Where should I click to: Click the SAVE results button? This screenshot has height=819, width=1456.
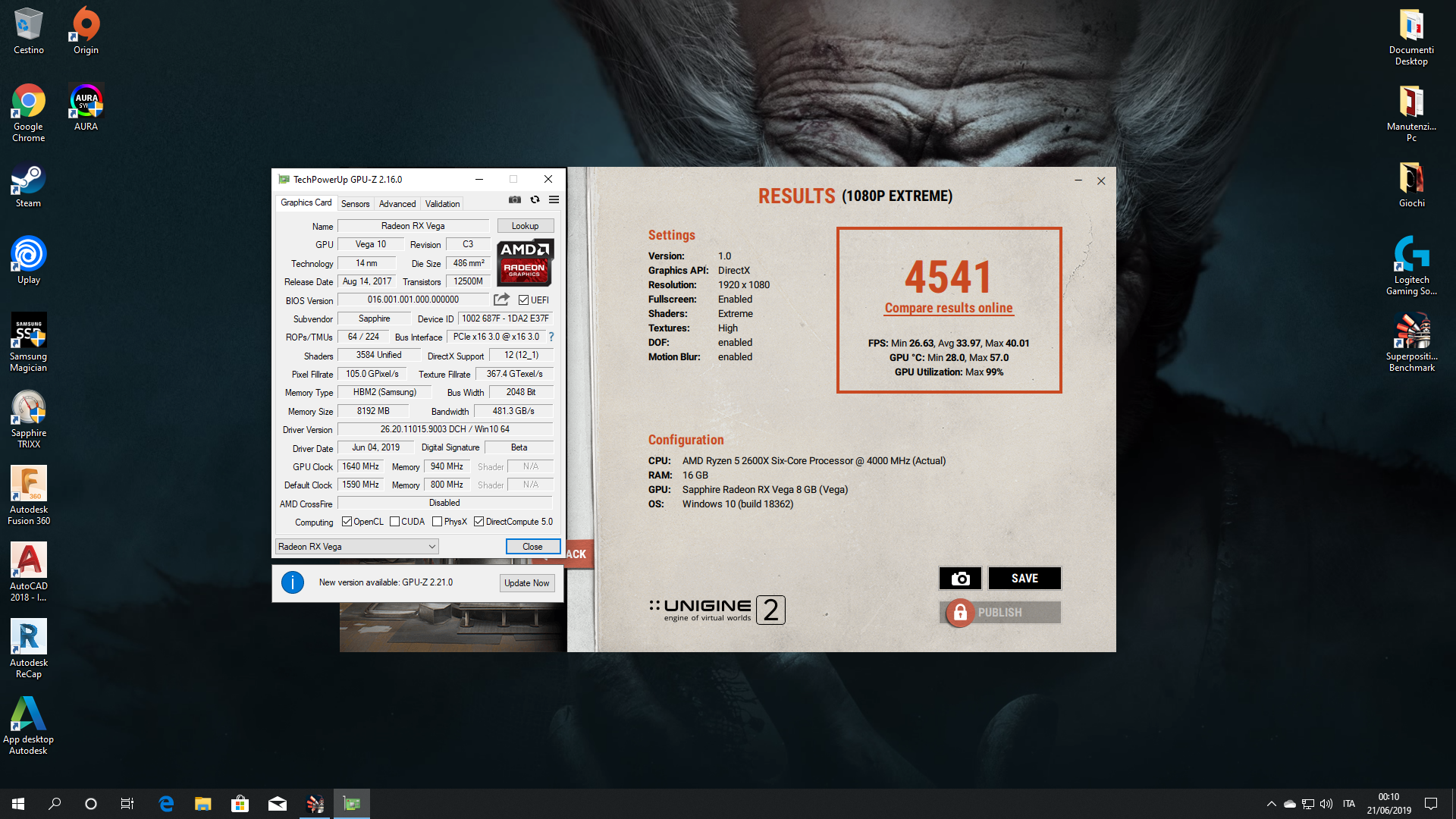(x=1025, y=579)
